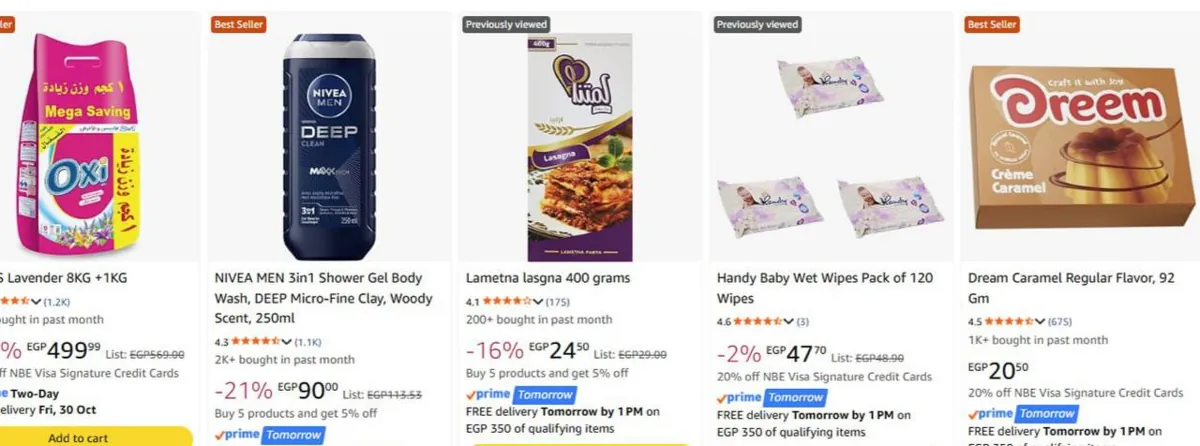Click Previously viewed badge above Handy wipes
The height and width of the screenshot is (446, 1200).
point(758,24)
